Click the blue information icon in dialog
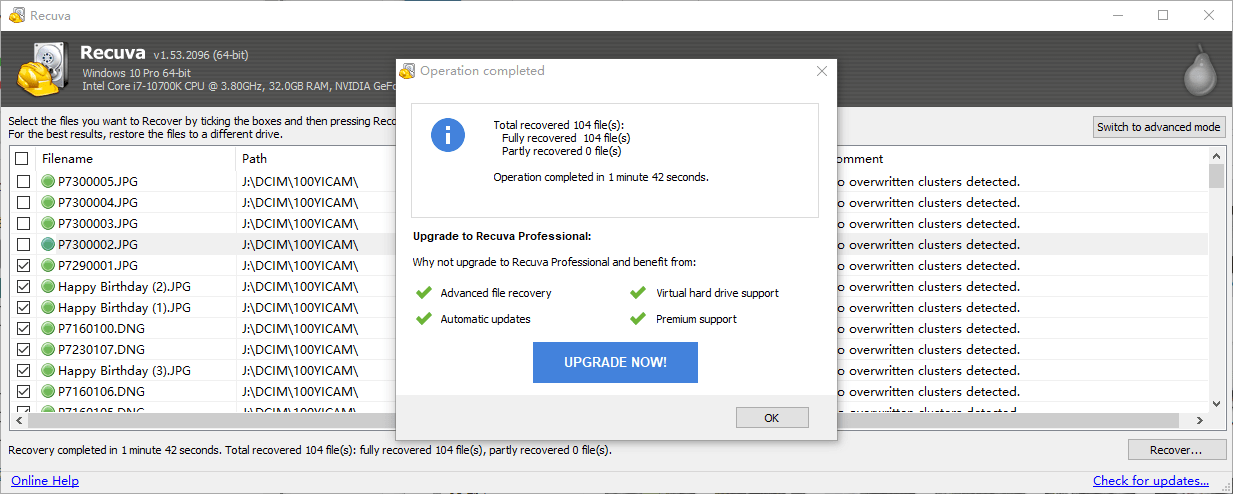Image resolution: width=1233 pixels, height=494 pixels. (448, 134)
